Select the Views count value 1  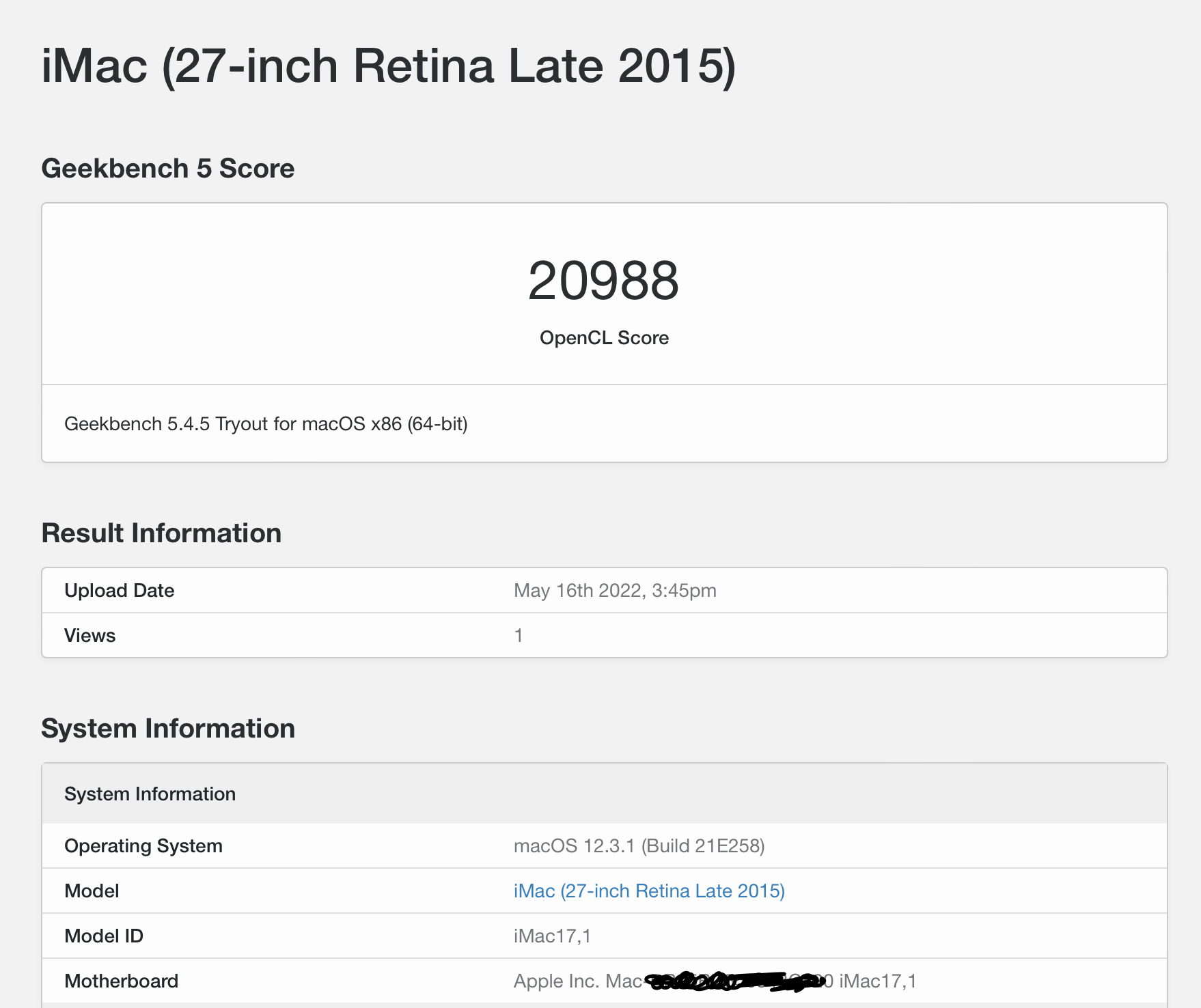(x=519, y=635)
